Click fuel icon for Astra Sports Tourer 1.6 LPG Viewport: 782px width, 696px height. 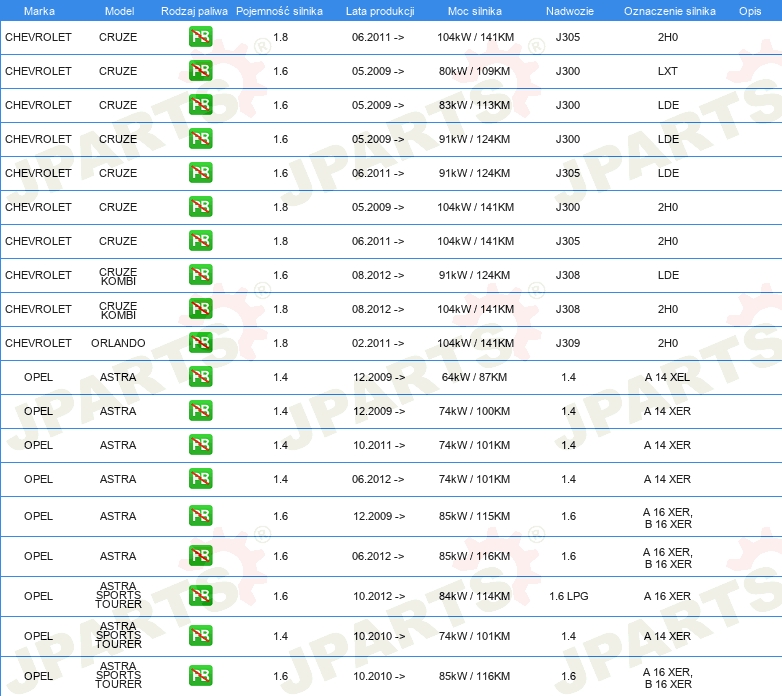click(200, 596)
